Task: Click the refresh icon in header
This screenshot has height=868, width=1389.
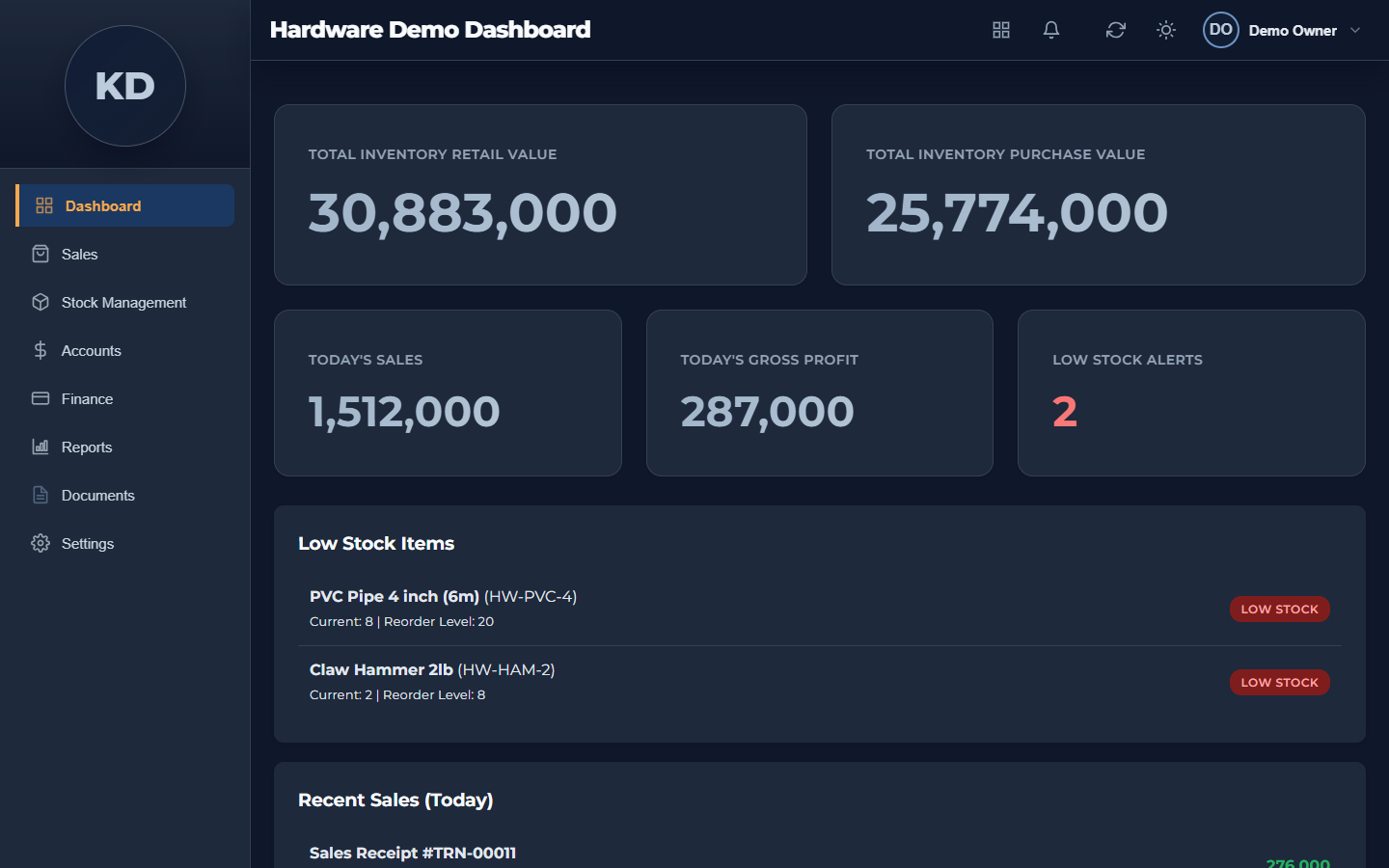Action: (1116, 30)
